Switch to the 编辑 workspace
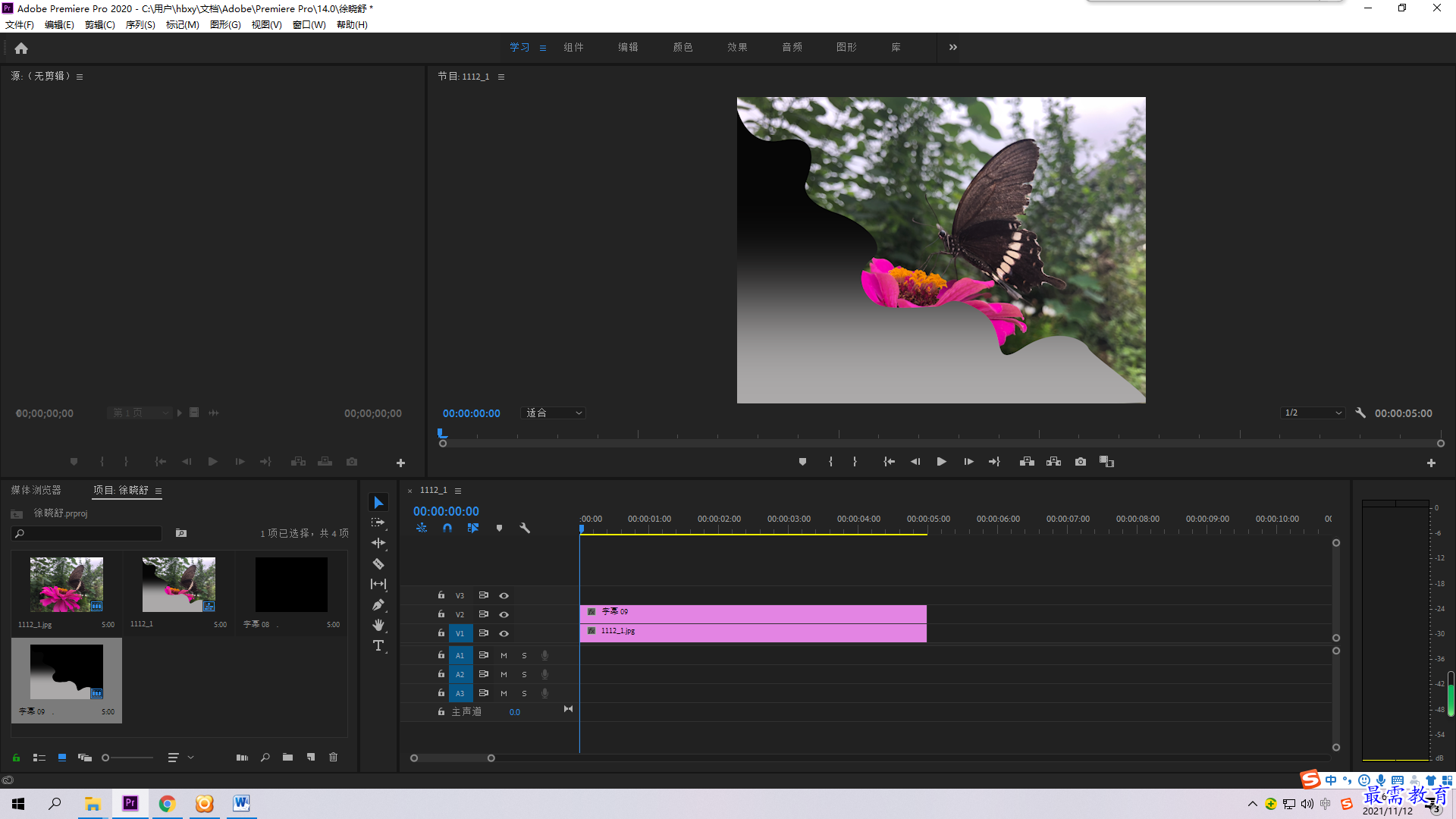Viewport: 1456px width, 819px height. coord(628,47)
